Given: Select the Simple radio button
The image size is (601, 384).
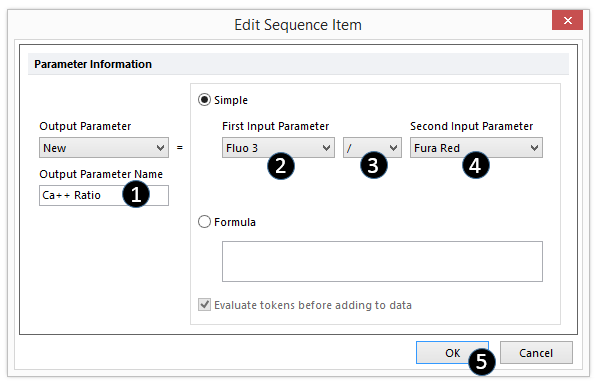Looking at the screenshot, I should point(204,100).
